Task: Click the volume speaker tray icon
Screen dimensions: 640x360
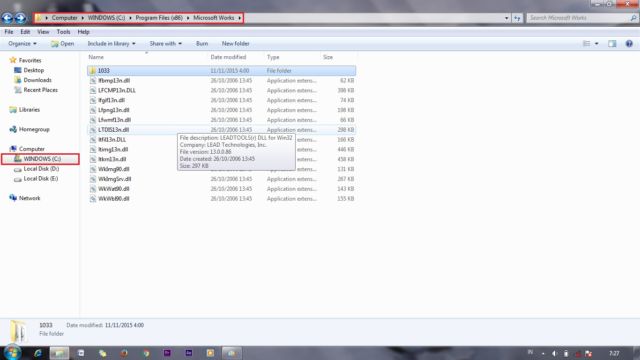Action: pos(554,353)
